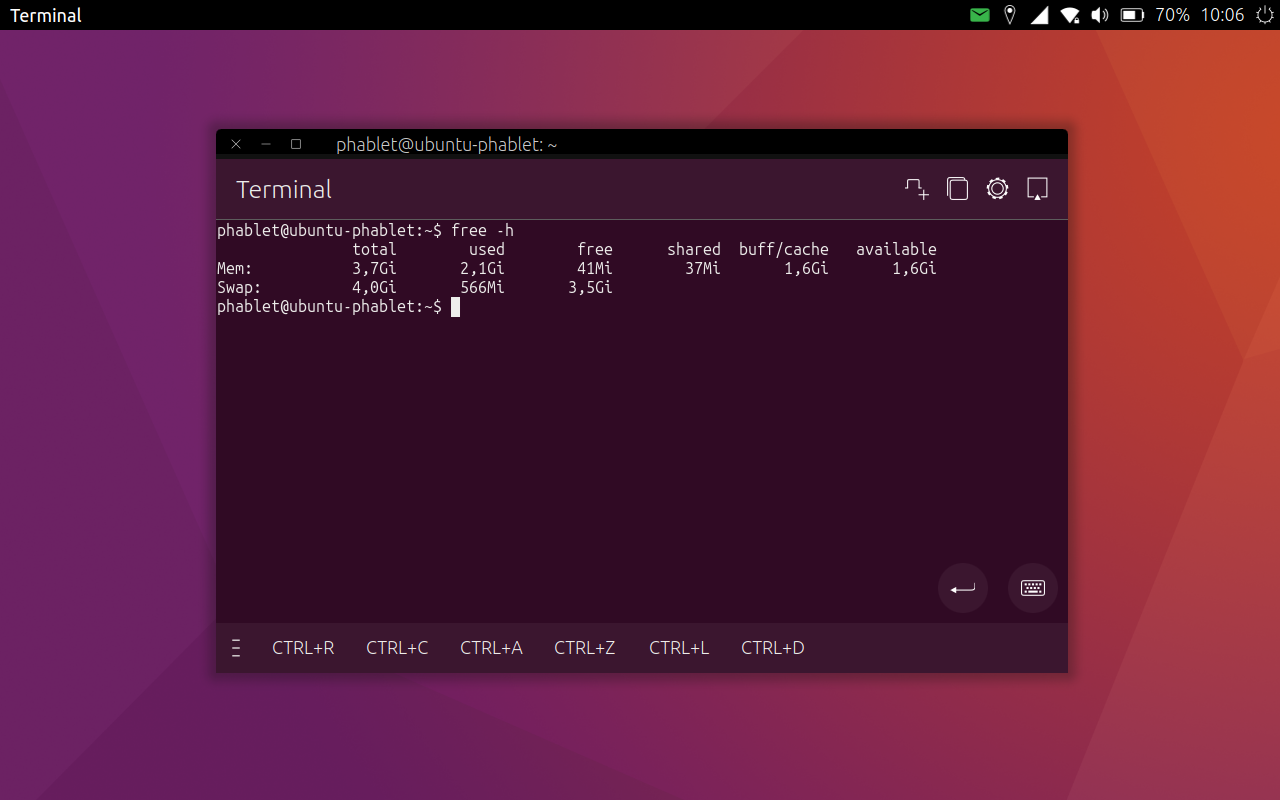The height and width of the screenshot is (800, 1280).
Task: Tap the round Enter key button
Action: point(963,588)
